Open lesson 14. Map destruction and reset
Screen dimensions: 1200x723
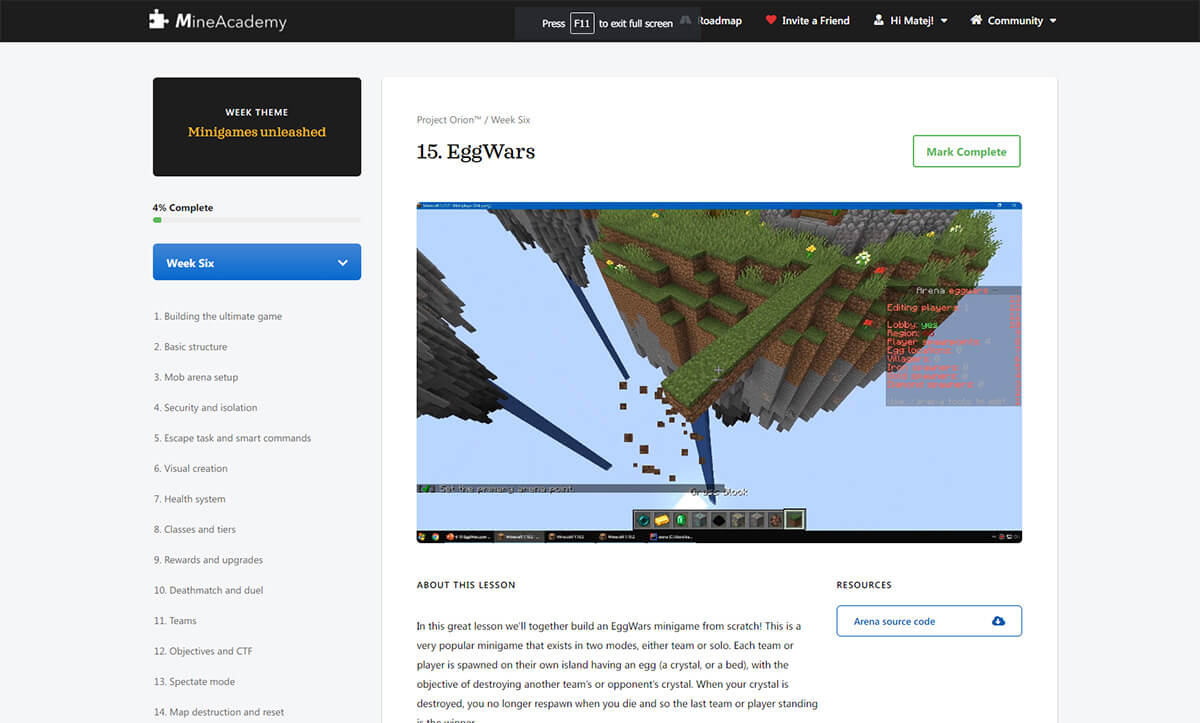pos(219,712)
